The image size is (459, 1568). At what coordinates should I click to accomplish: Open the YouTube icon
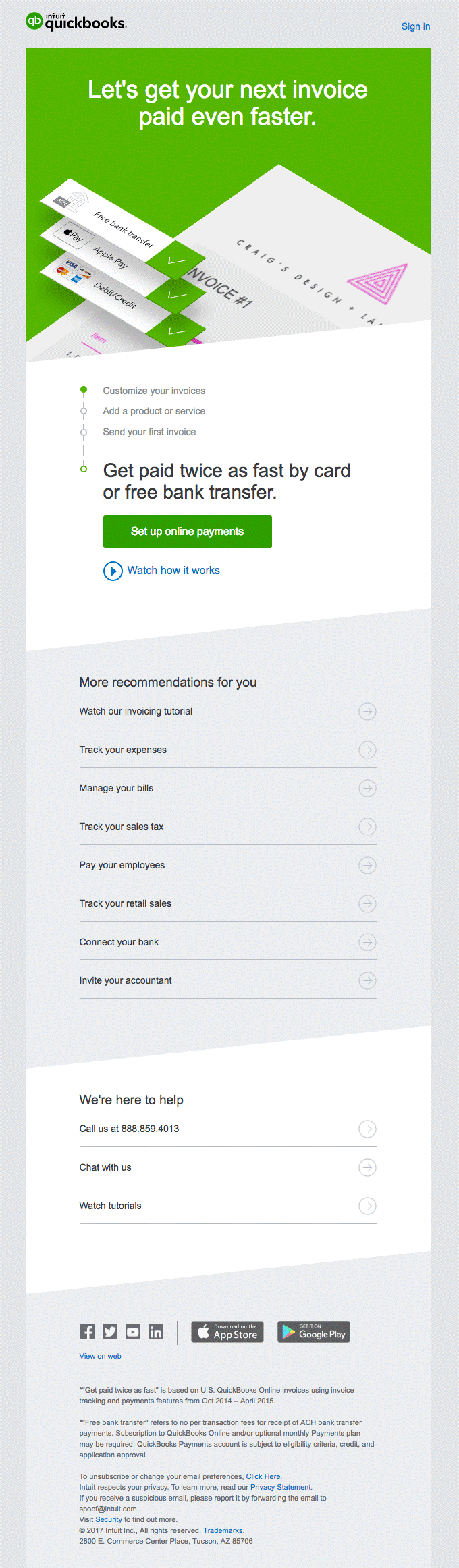tap(132, 1331)
